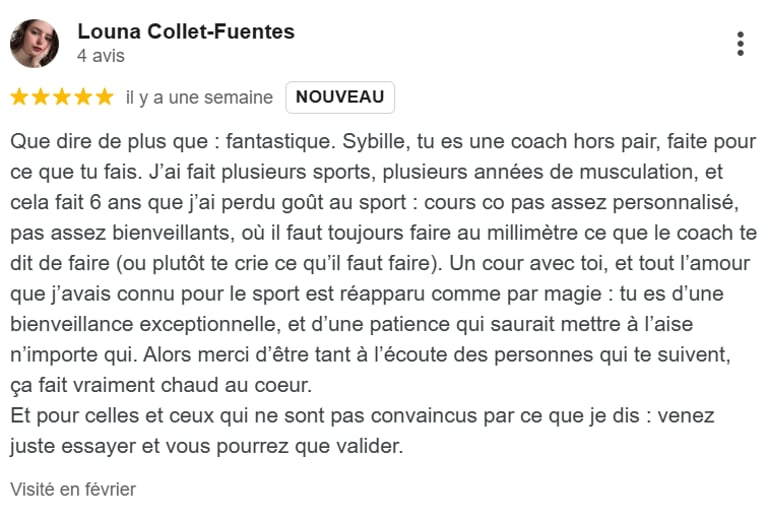Click Louna Collet-Fuentes' profile photo
This screenshot has height=521, width=768.
click(x=34, y=44)
